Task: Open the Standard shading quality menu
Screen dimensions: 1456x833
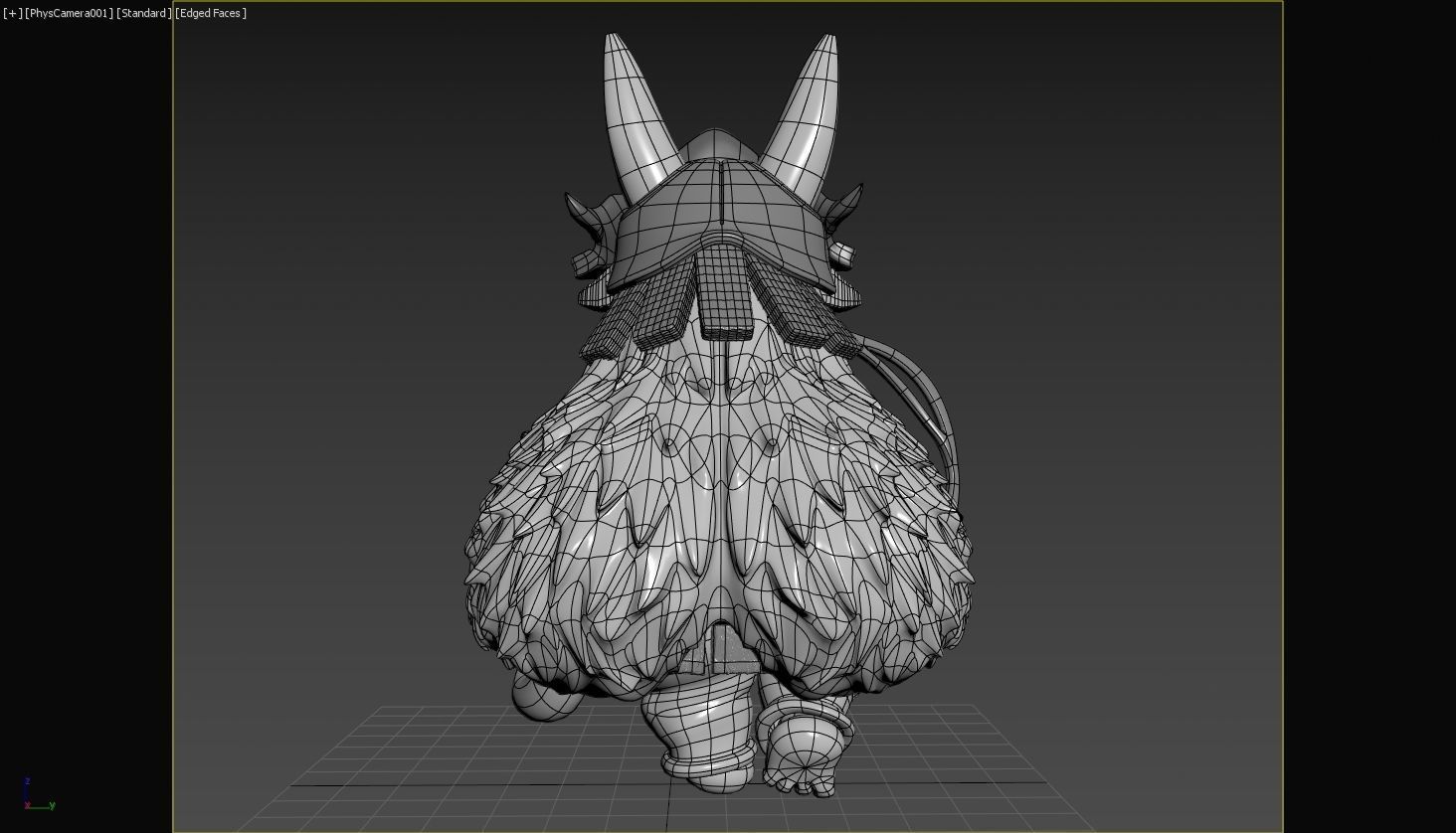Action: tap(144, 13)
